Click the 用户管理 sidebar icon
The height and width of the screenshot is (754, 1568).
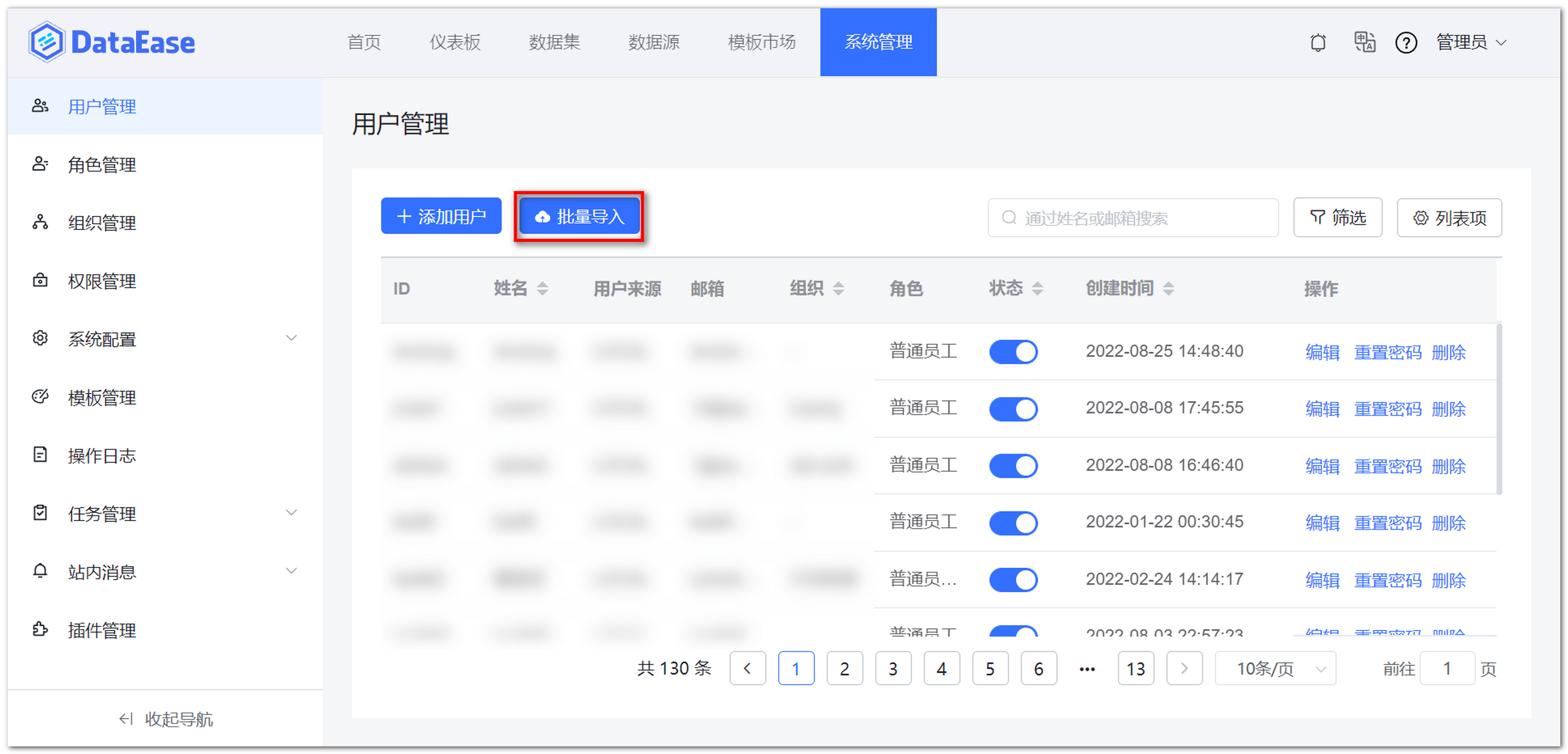coord(40,106)
